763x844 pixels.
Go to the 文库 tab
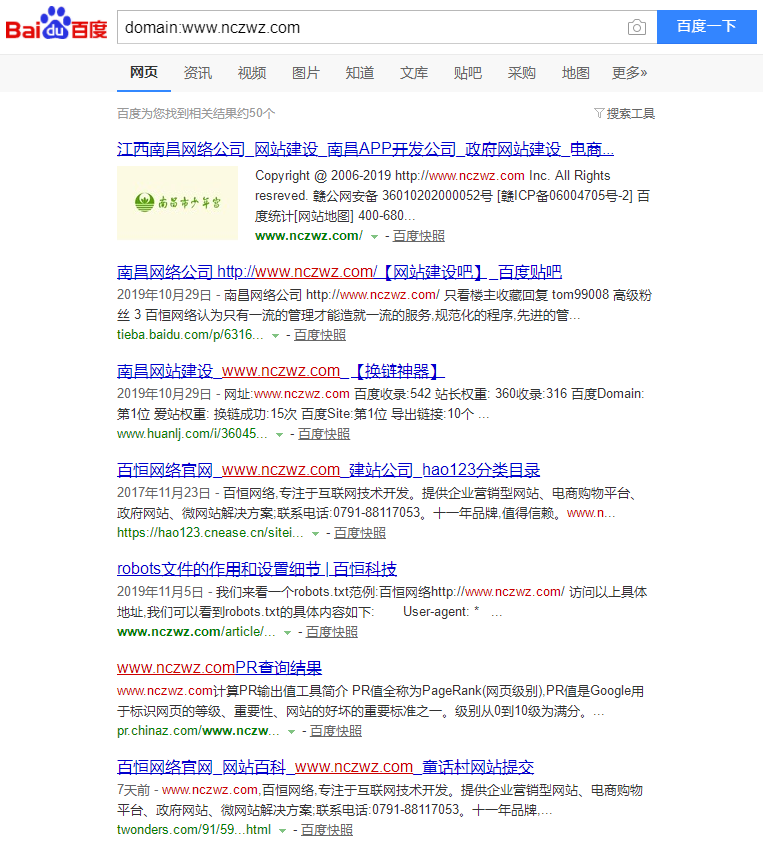414,73
